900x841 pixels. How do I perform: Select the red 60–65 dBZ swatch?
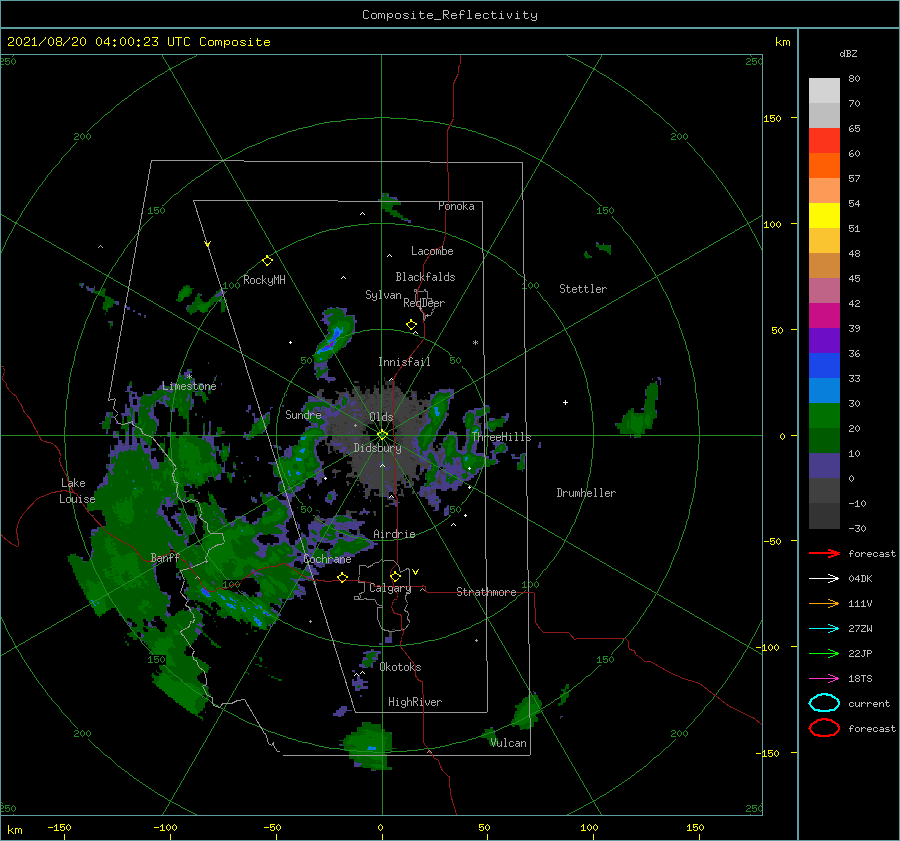pyautogui.click(x=824, y=141)
